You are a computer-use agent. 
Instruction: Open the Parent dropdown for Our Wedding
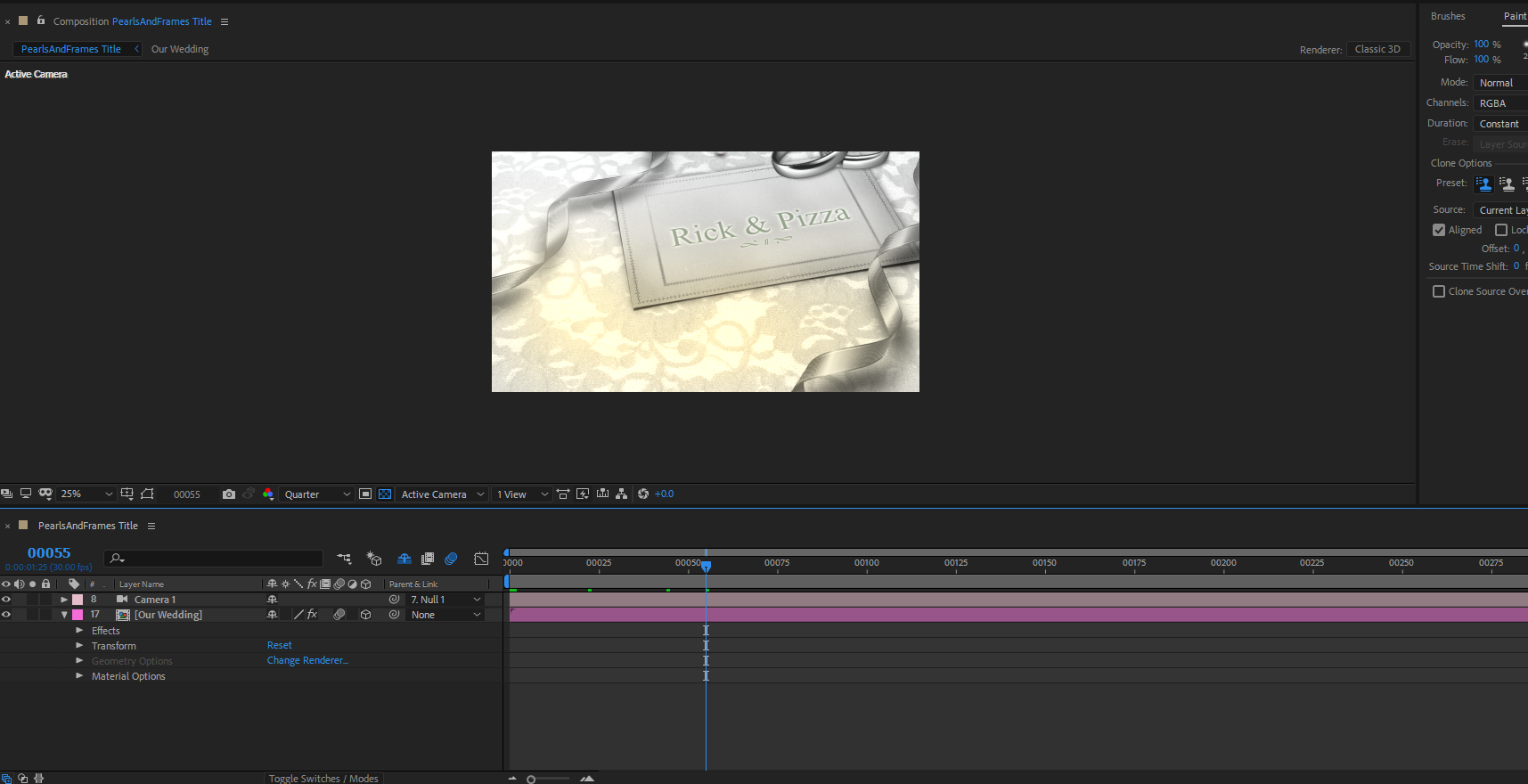(x=445, y=615)
